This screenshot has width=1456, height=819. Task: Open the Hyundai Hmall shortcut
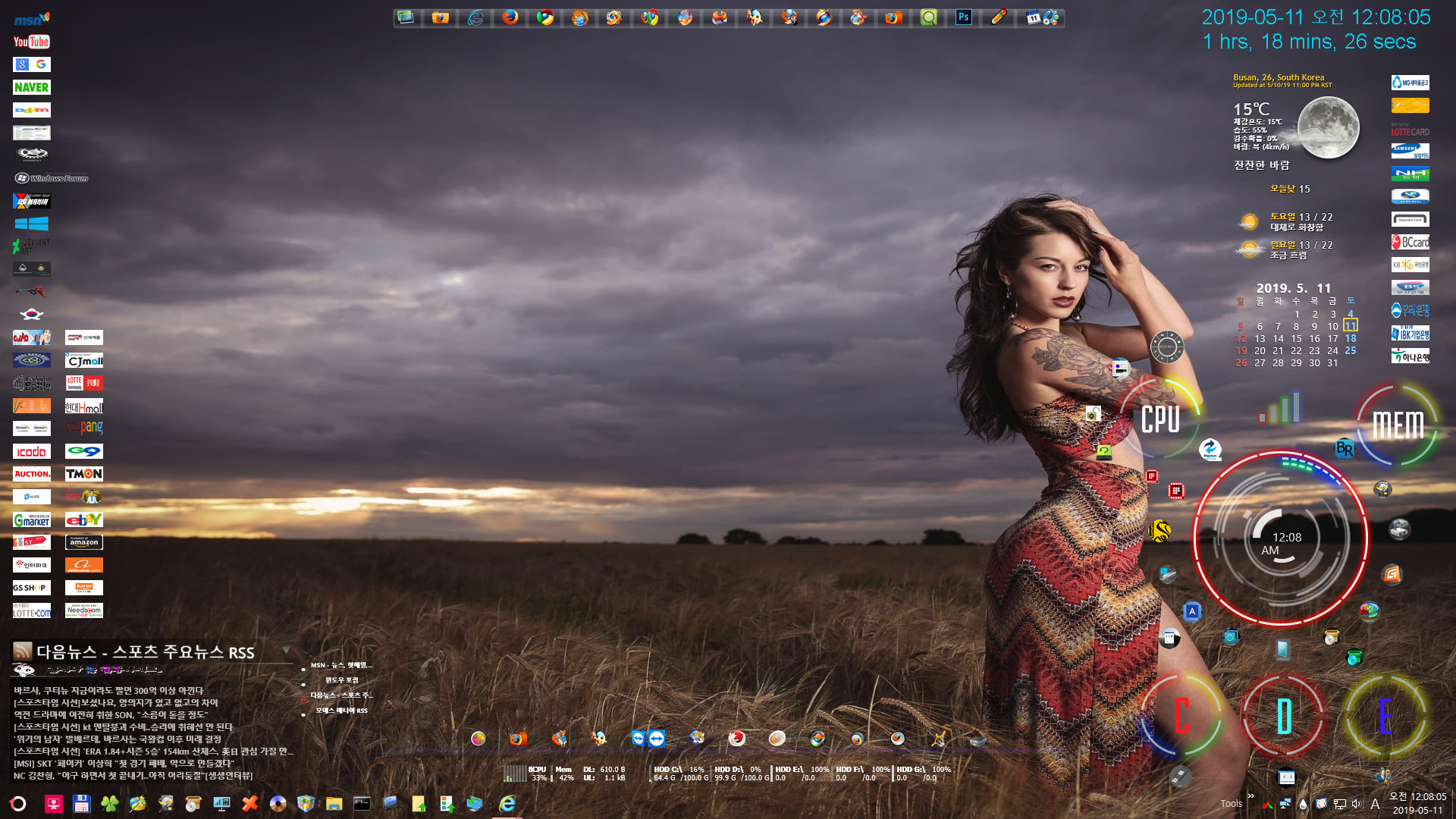point(84,406)
